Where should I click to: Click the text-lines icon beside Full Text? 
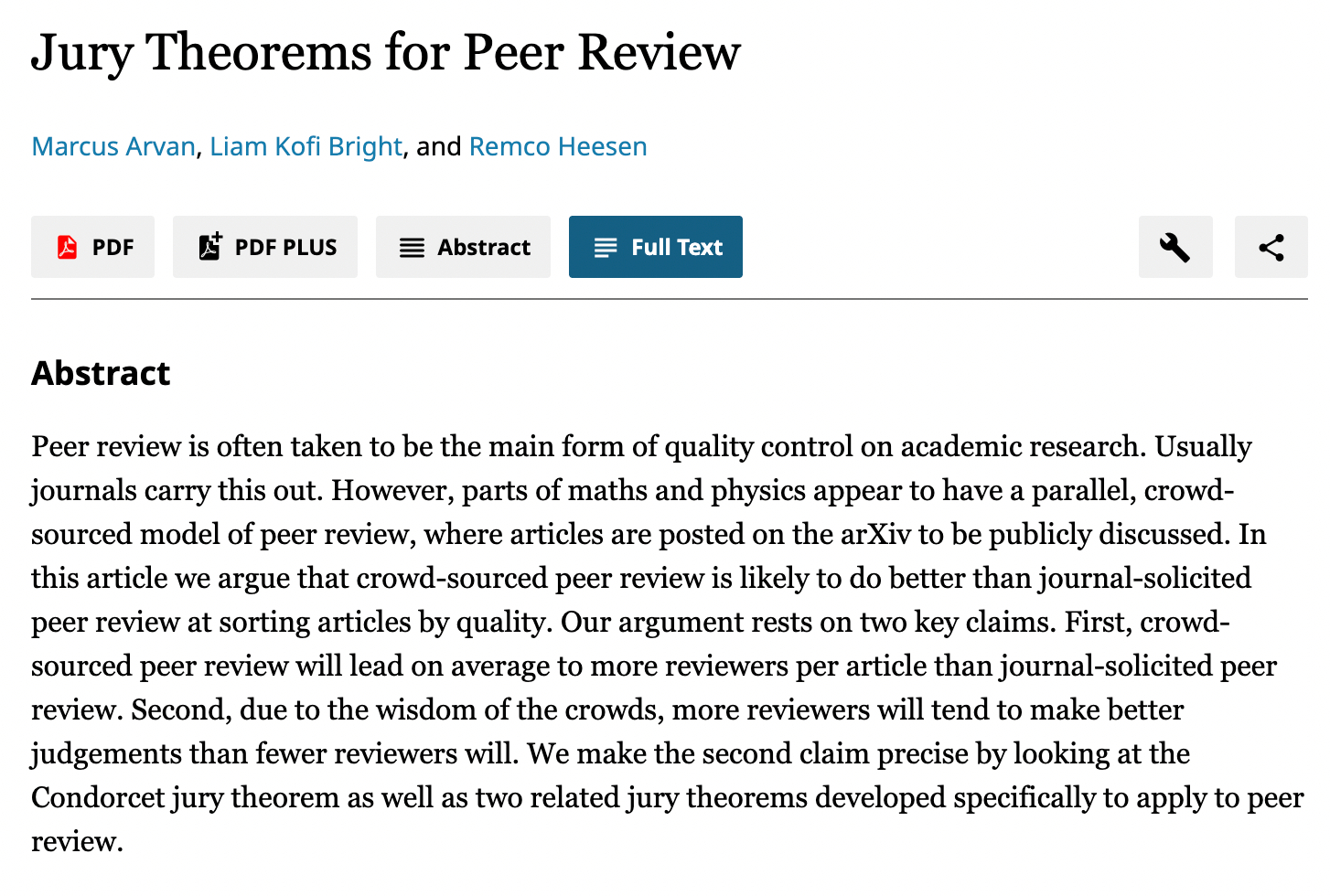point(606,248)
